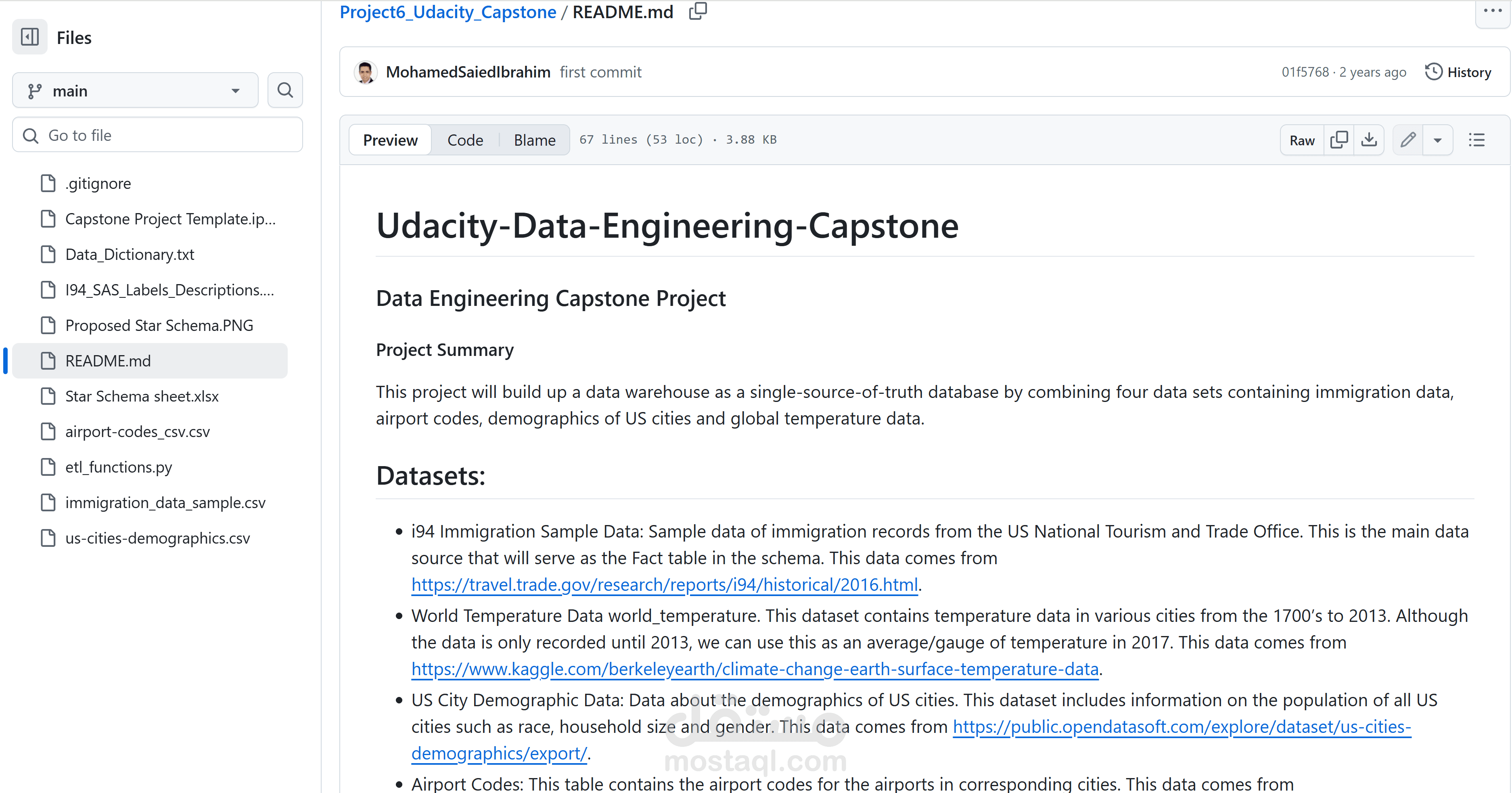Select README.md in file tree

click(150, 360)
